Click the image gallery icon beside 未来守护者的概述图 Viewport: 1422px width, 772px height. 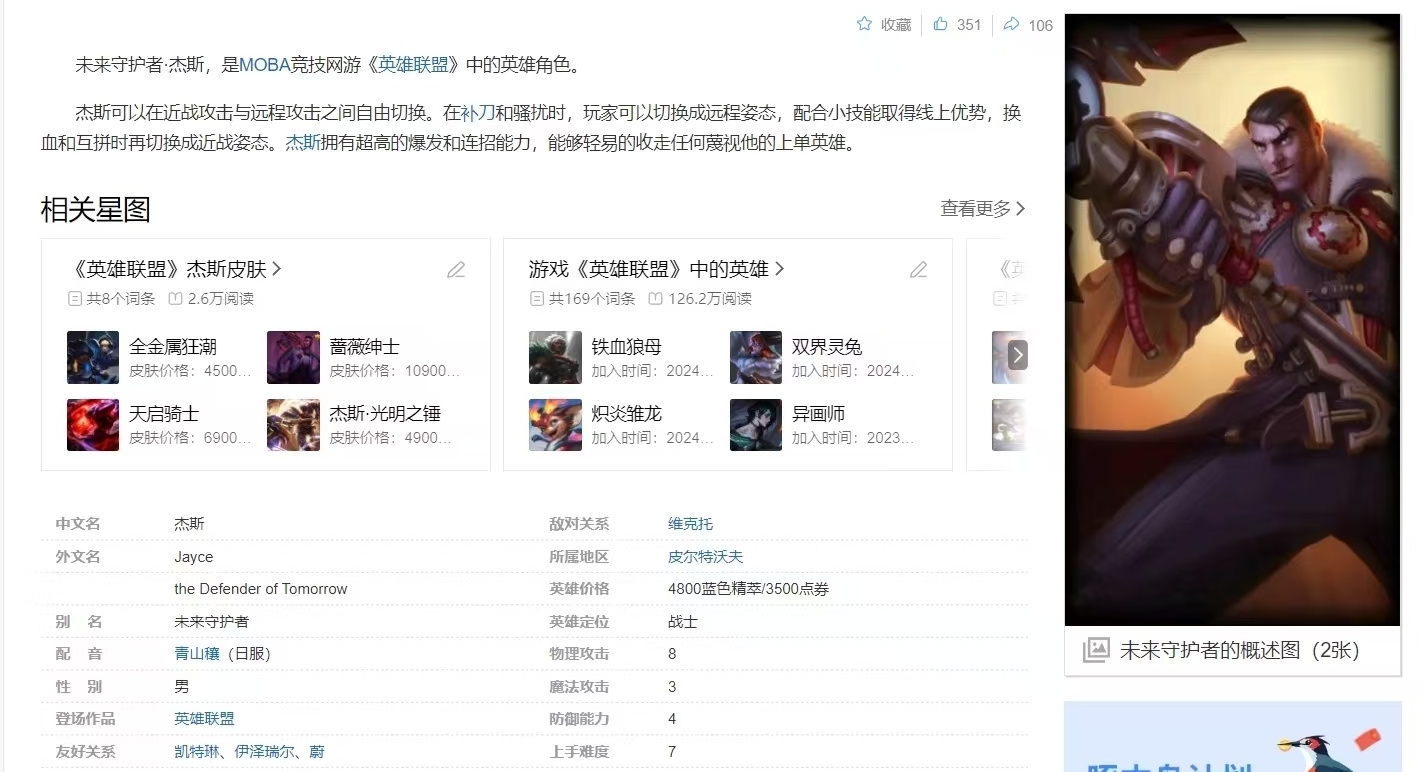pyautogui.click(x=1096, y=650)
